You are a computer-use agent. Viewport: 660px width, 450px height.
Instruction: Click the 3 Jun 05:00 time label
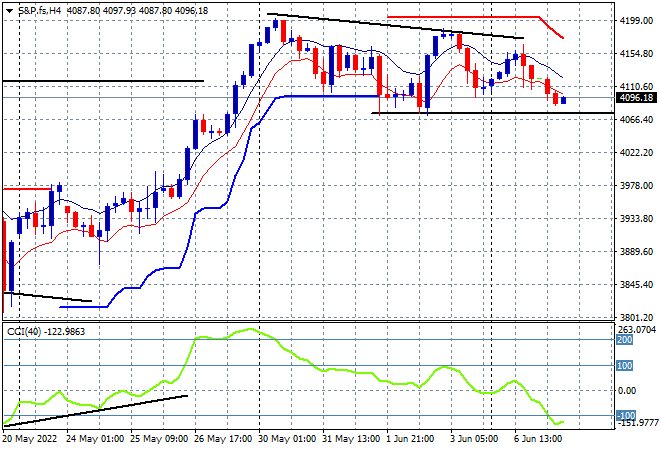pos(474,439)
